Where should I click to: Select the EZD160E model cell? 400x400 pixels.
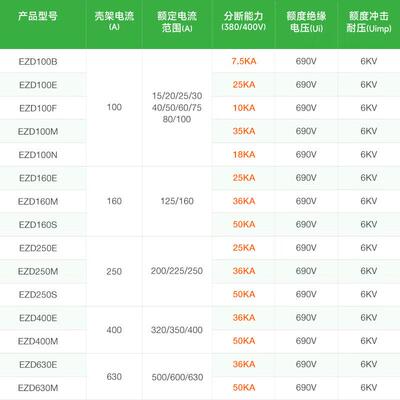(38, 178)
